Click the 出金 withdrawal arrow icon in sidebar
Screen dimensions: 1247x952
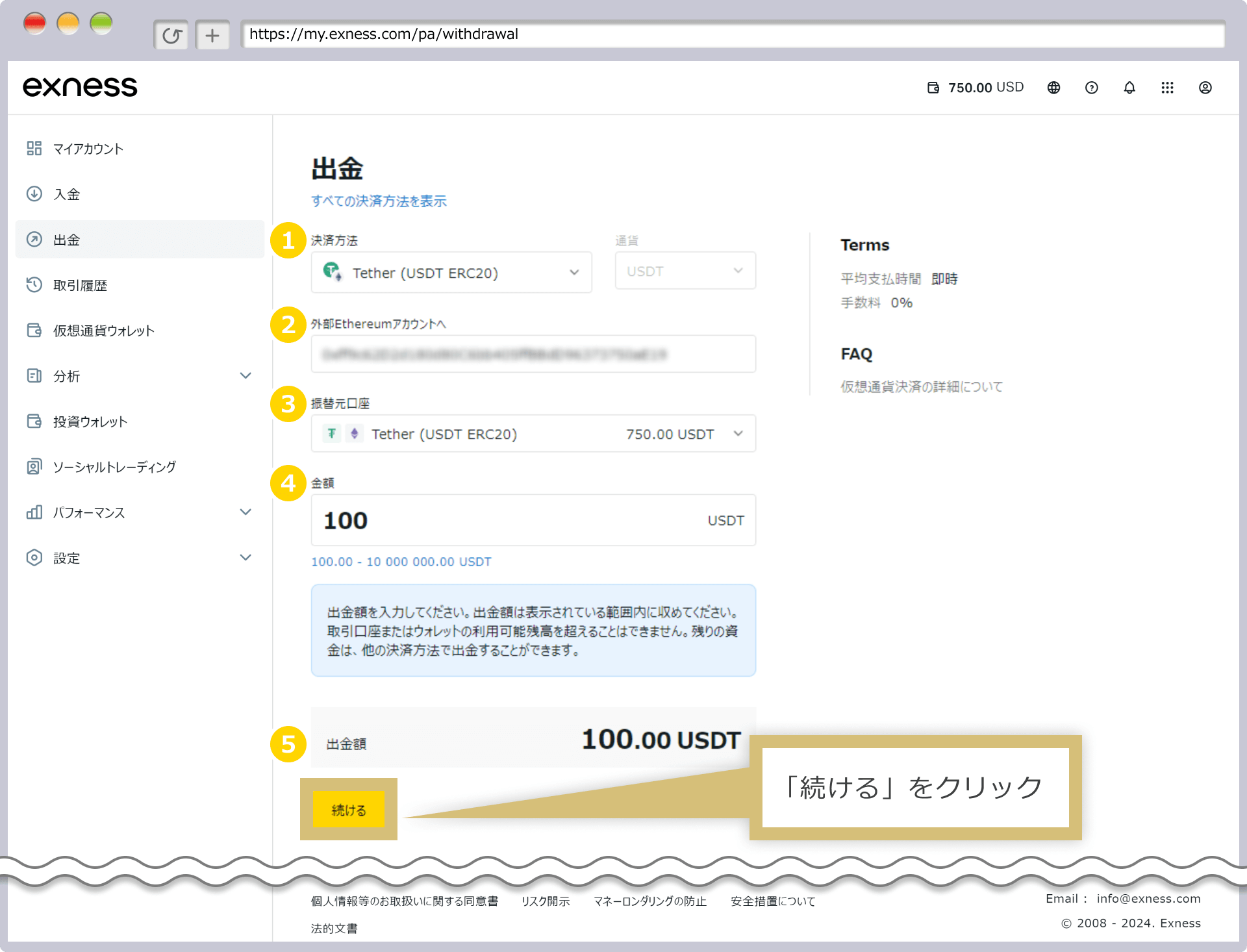point(34,240)
